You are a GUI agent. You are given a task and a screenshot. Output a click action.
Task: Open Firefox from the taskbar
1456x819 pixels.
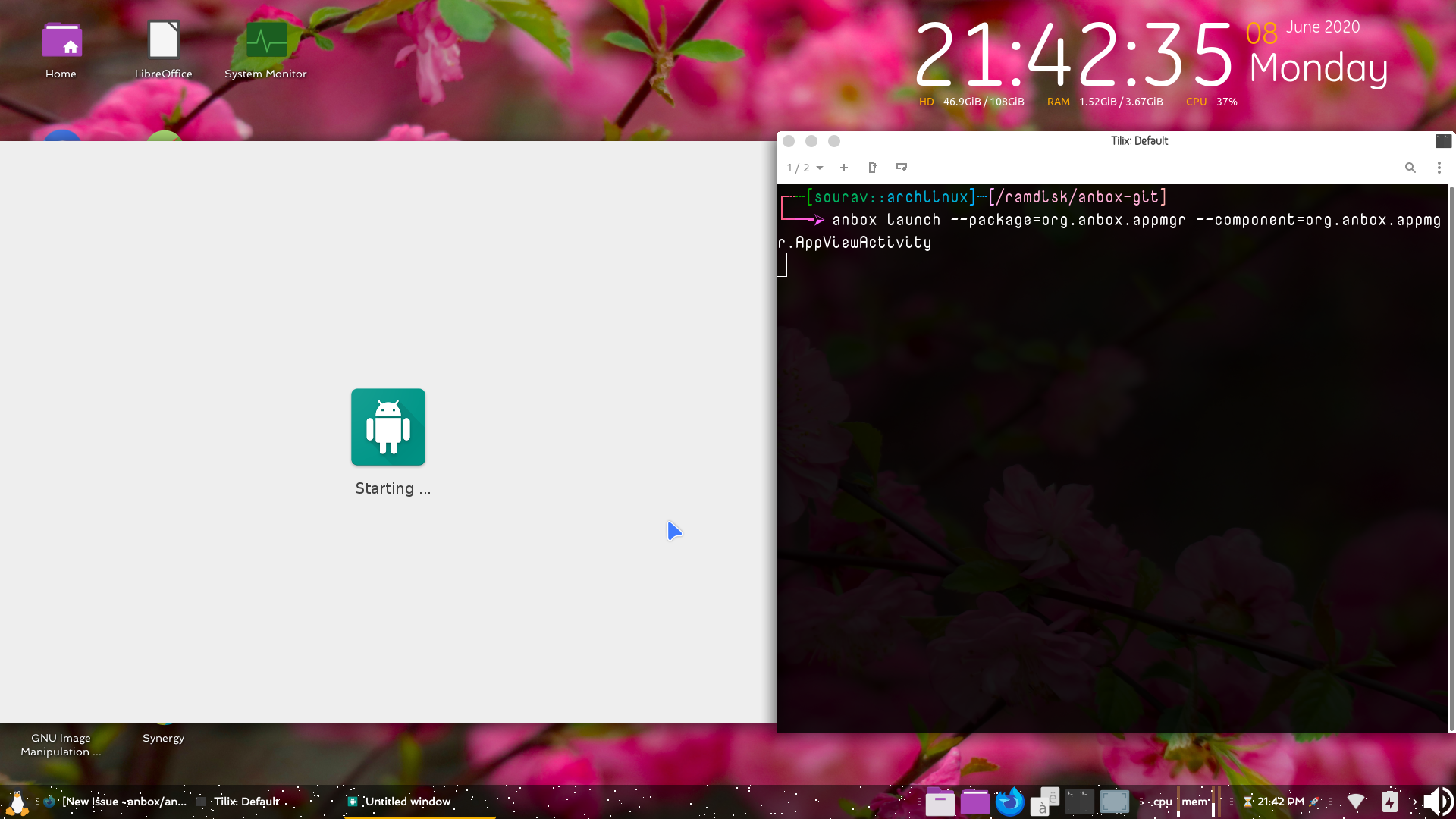1009,802
